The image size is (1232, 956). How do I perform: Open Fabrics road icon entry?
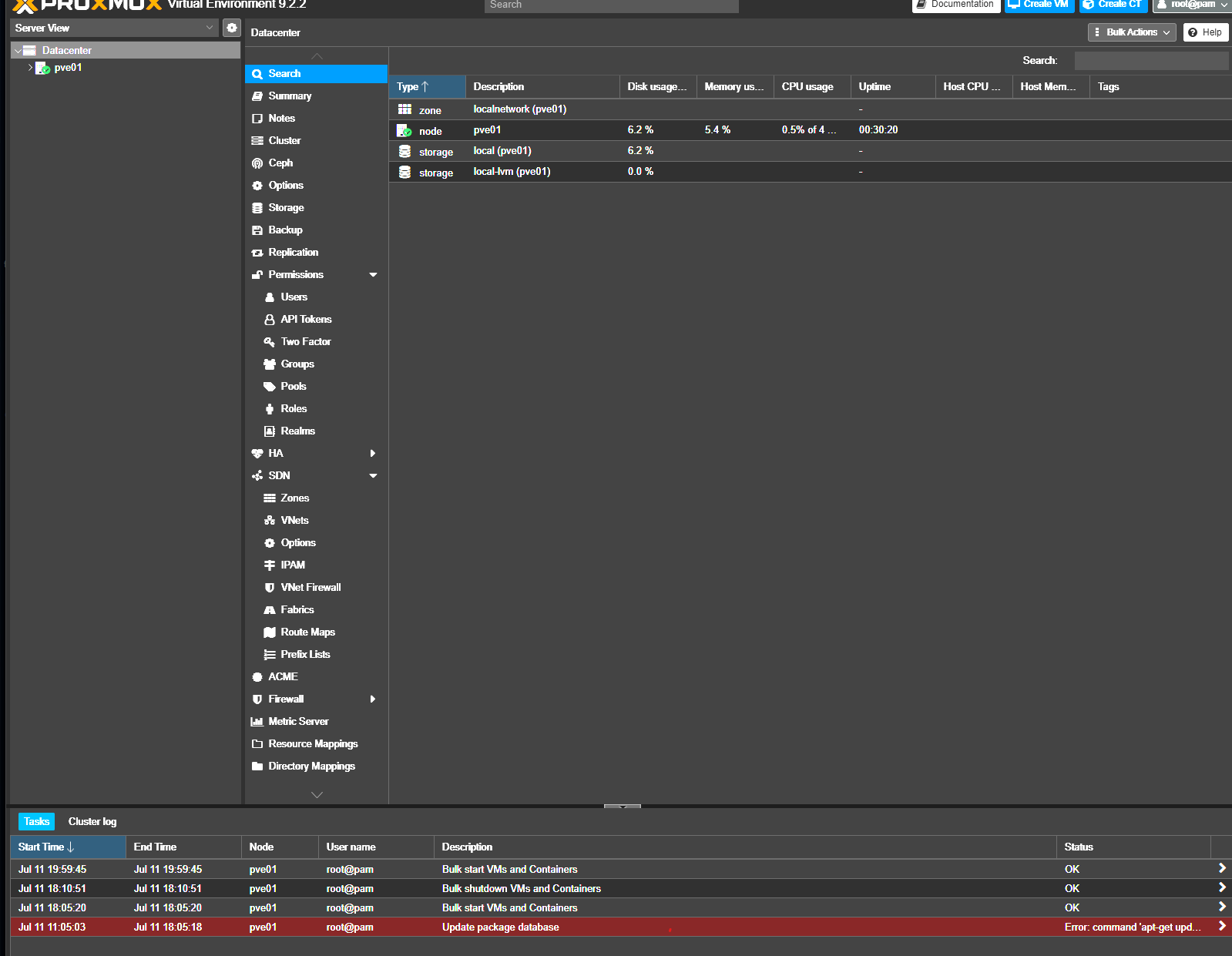pyautogui.click(x=316, y=609)
